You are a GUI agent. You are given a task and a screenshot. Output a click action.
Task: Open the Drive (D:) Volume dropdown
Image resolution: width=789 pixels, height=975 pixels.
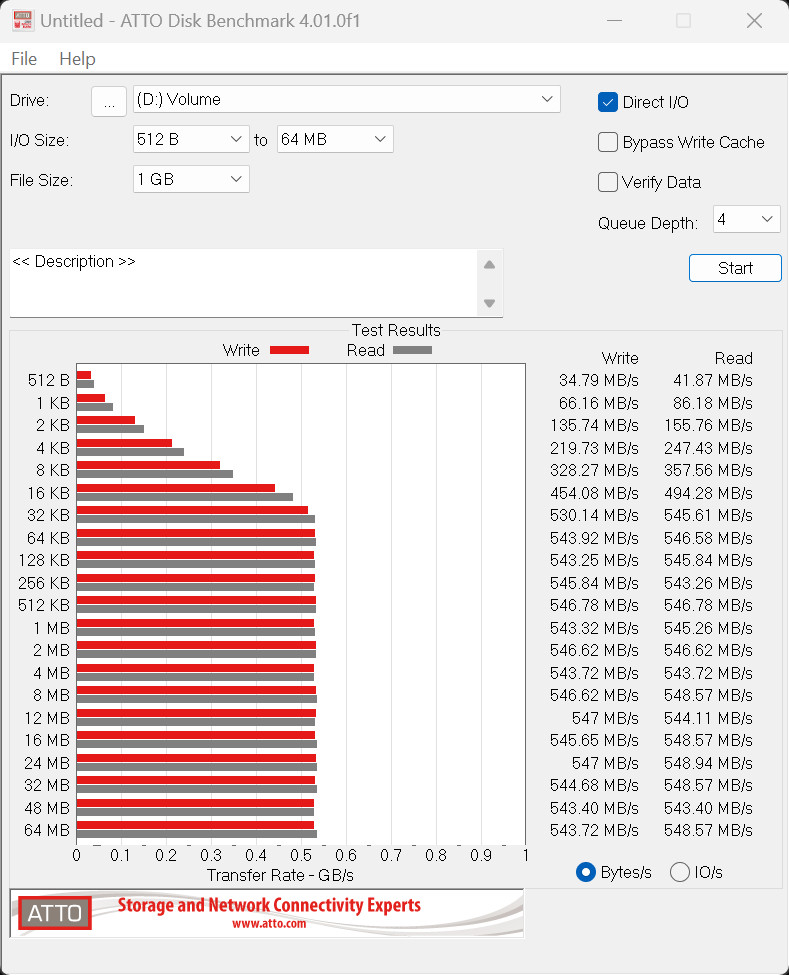pyautogui.click(x=346, y=99)
